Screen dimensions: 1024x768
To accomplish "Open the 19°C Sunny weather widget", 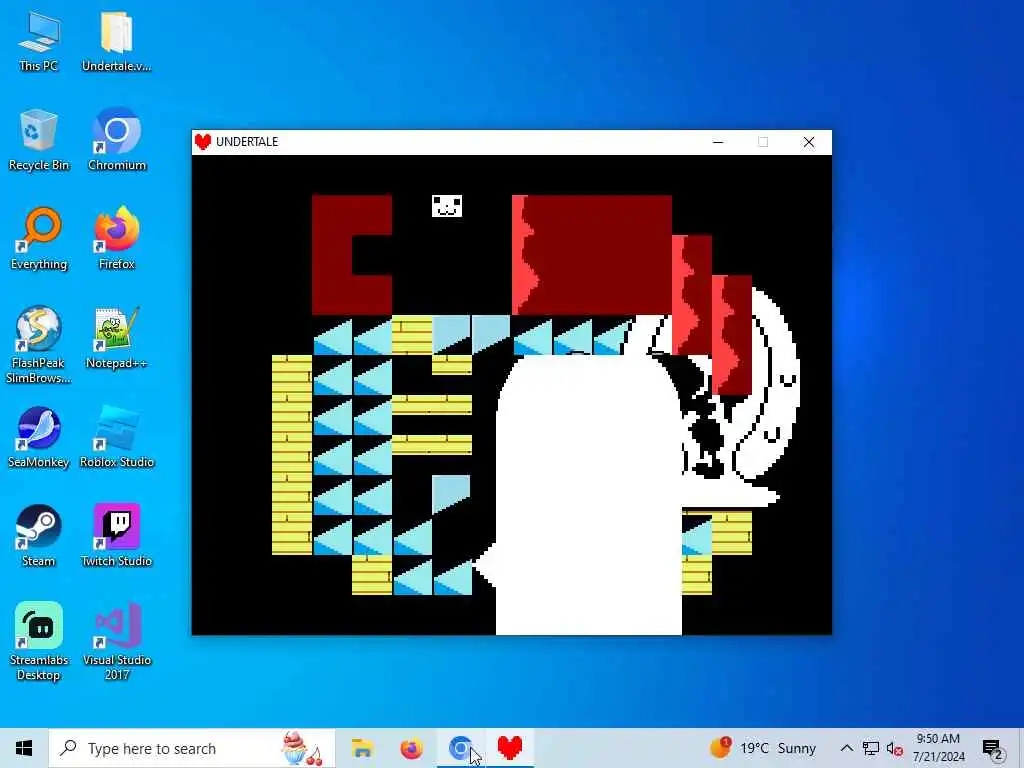I will pos(763,748).
